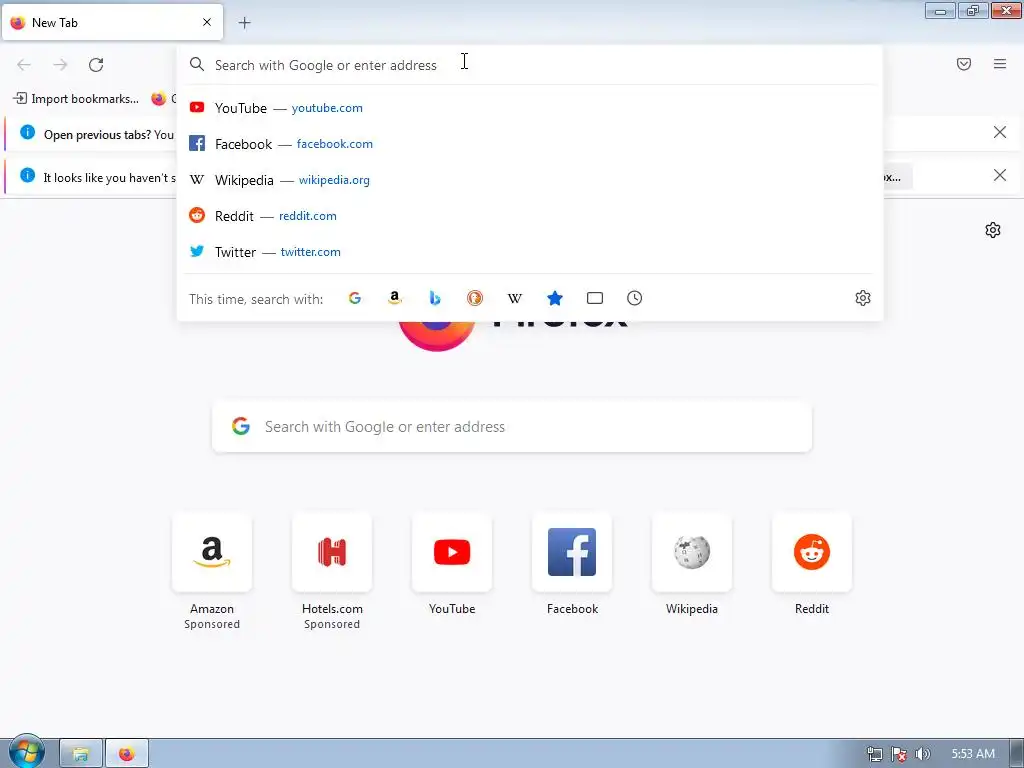Search this time with DuckDuckGo
The width and height of the screenshot is (1024, 768).
coord(475,298)
